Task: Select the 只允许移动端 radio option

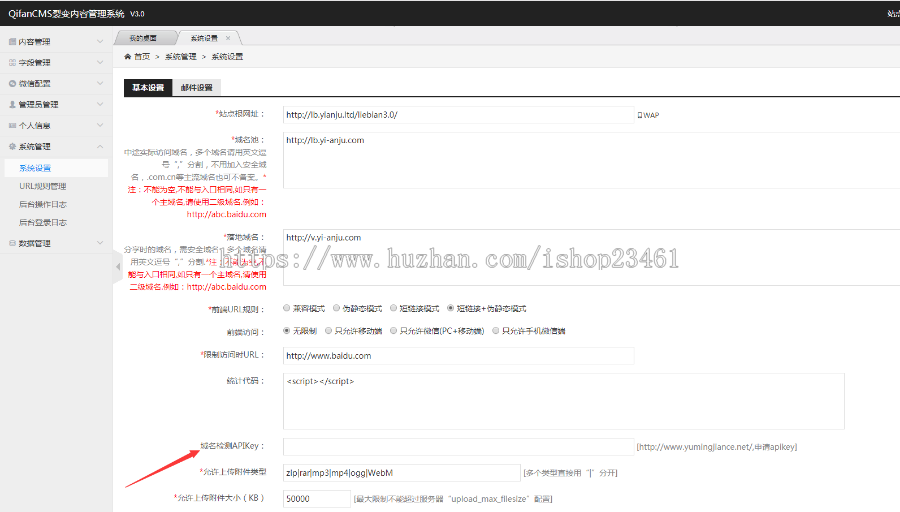Action: (328, 331)
